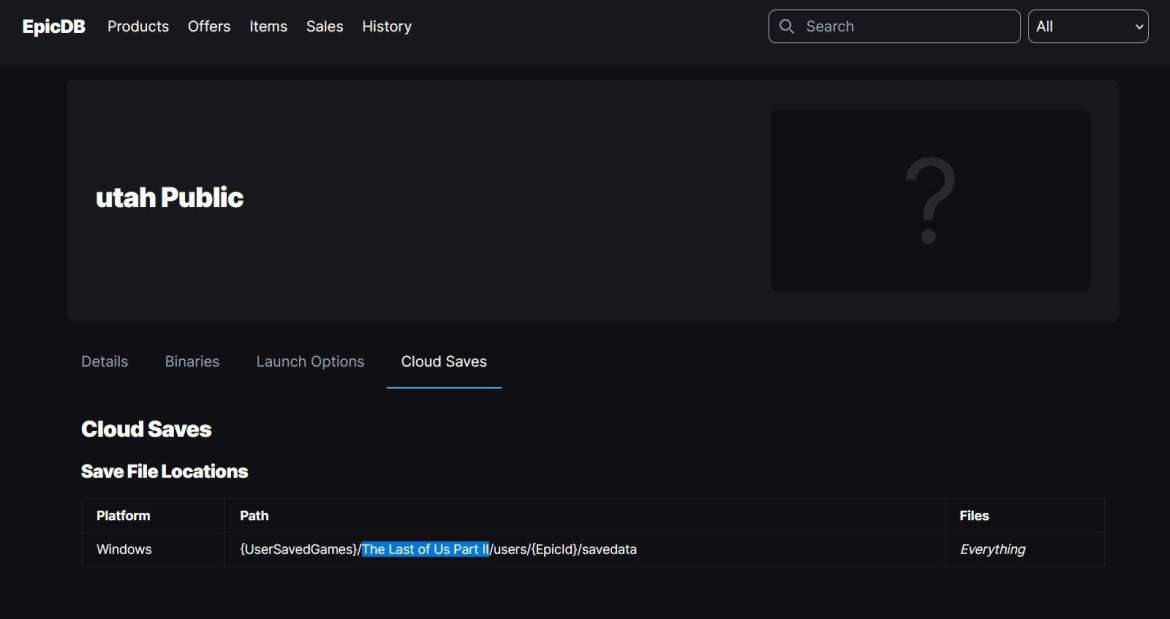Focus the Search text field
The height and width of the screenshot is (619, 1170).
pyautogui.click(x=905, y=26)
